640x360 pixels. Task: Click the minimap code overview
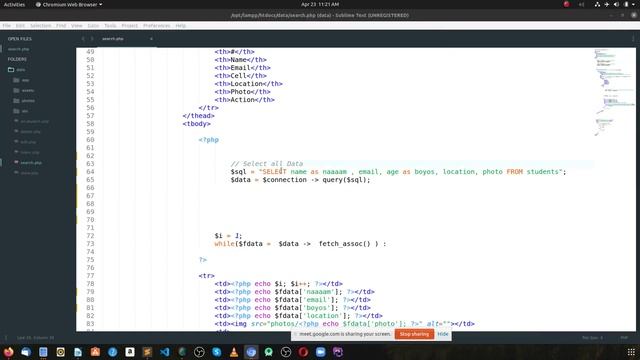coord(614,92)
